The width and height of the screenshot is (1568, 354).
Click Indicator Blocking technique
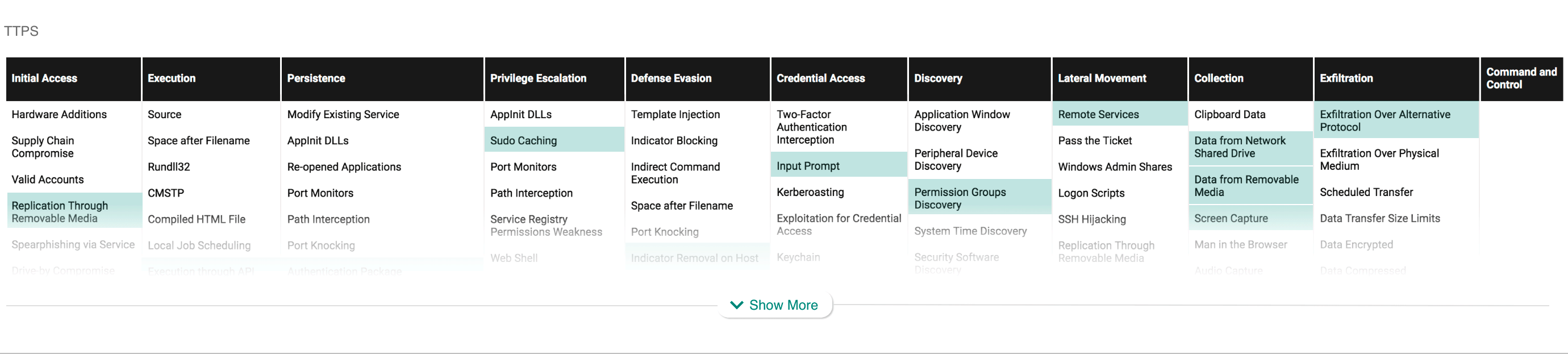674,141
